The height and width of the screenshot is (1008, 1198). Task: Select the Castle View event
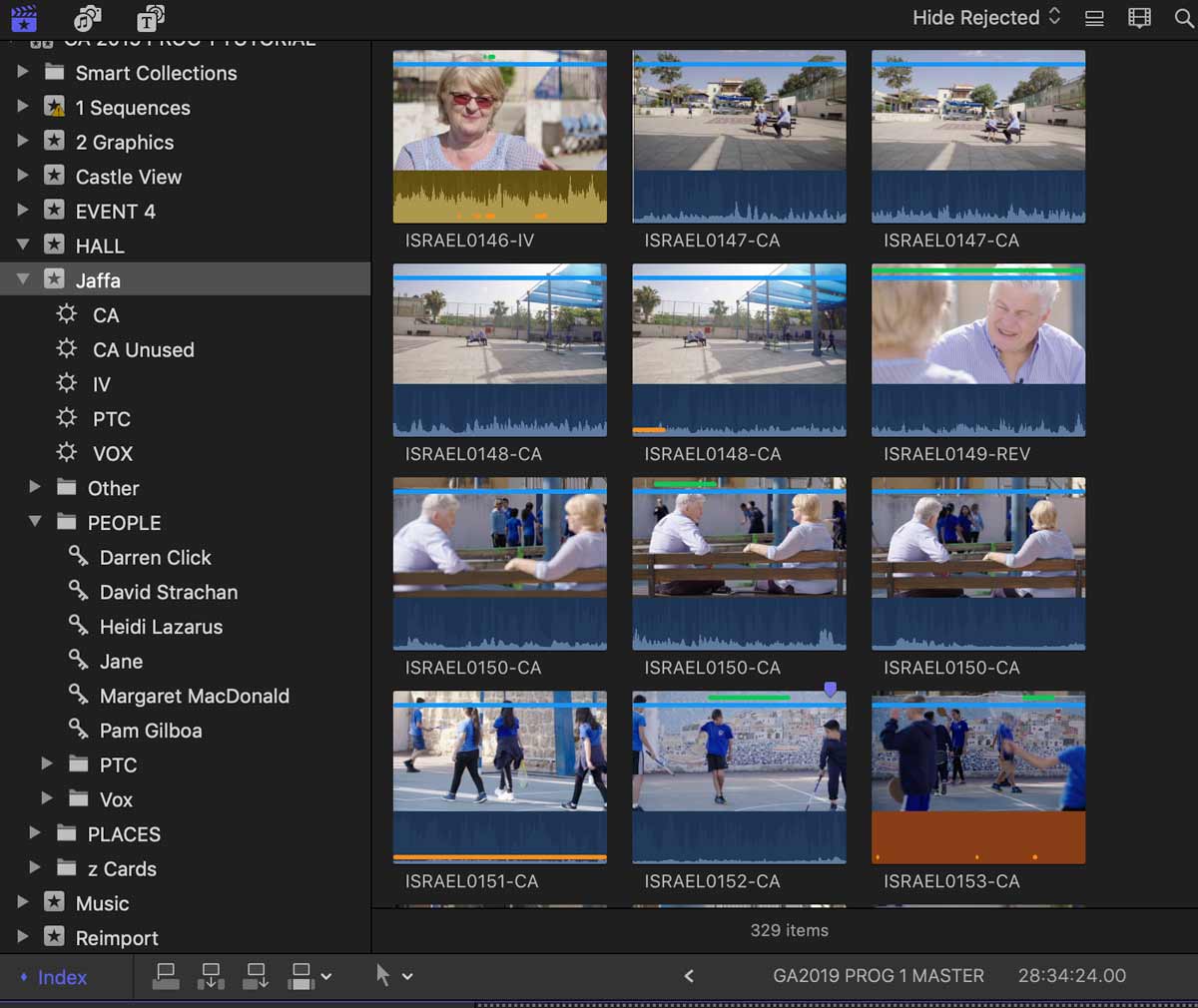click(129, 177)
